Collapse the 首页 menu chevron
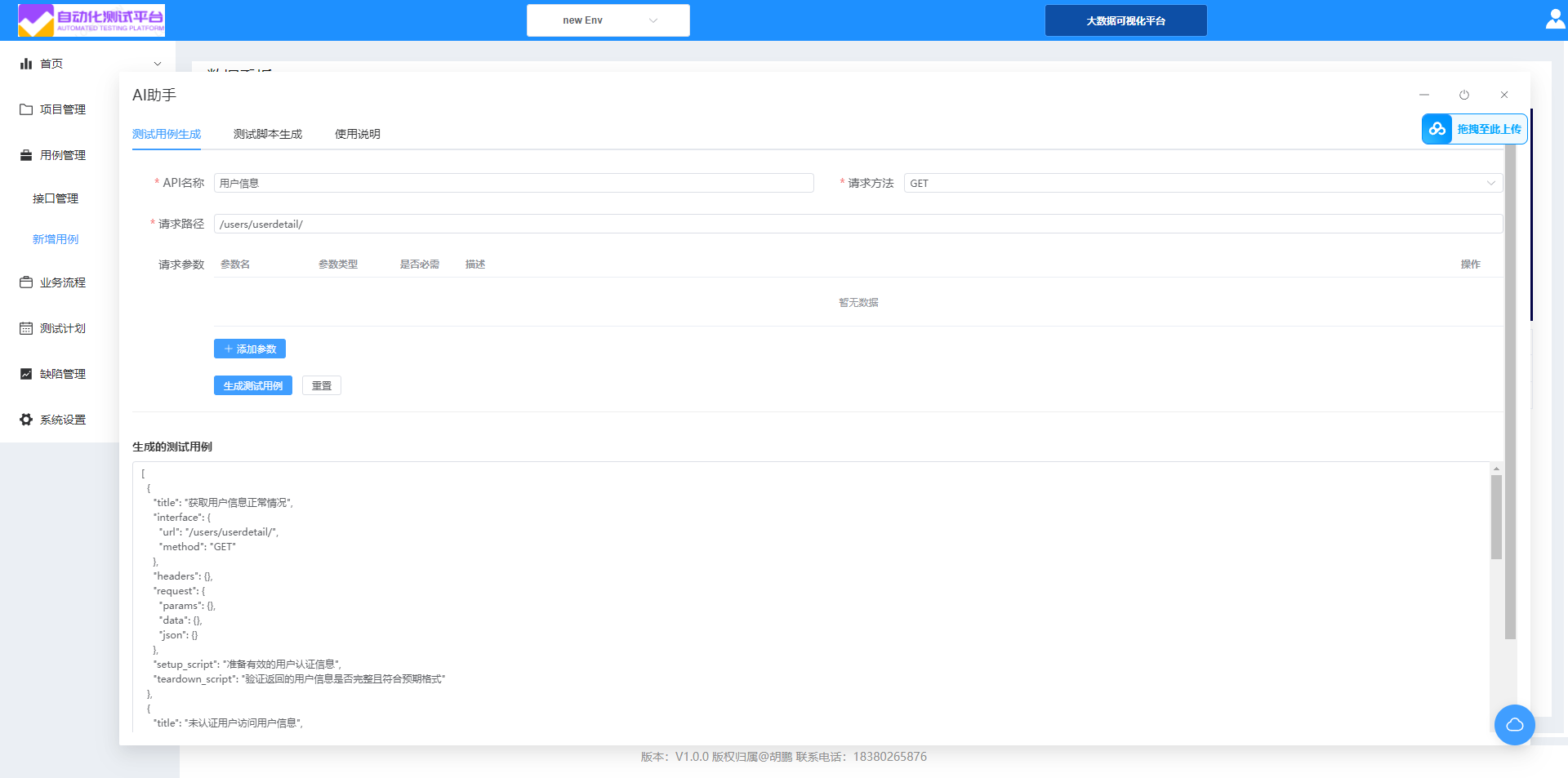 pos(158,64)
